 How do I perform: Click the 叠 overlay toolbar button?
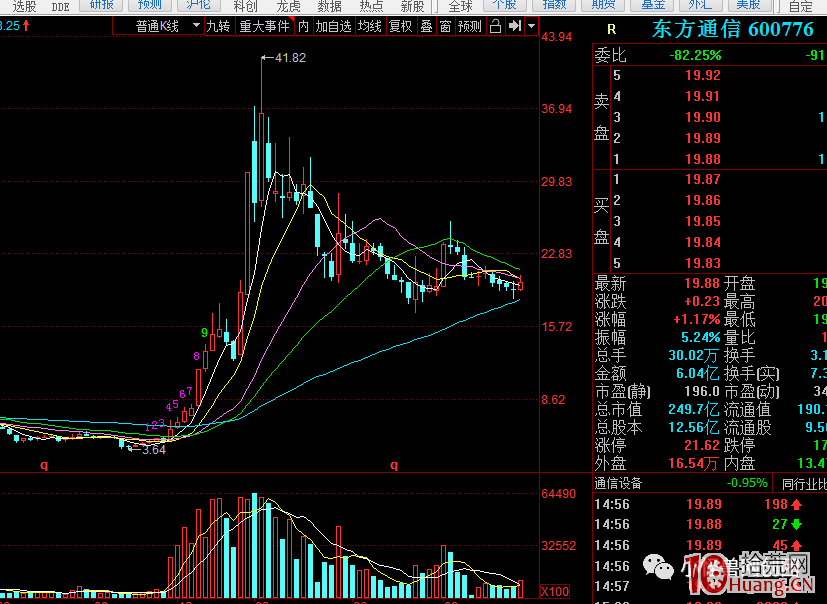tap(427, 26)
